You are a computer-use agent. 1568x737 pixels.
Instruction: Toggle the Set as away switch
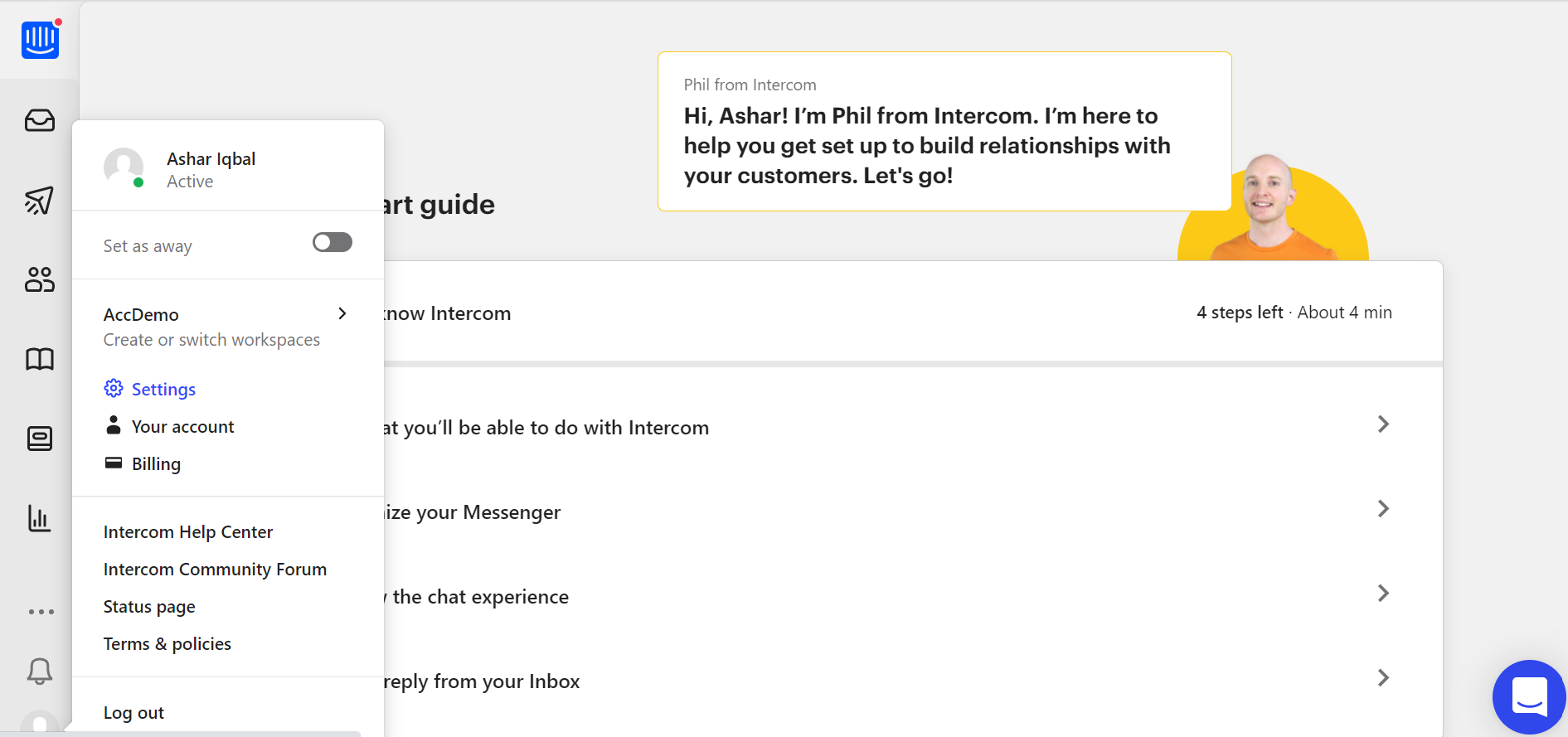point(333,242)
